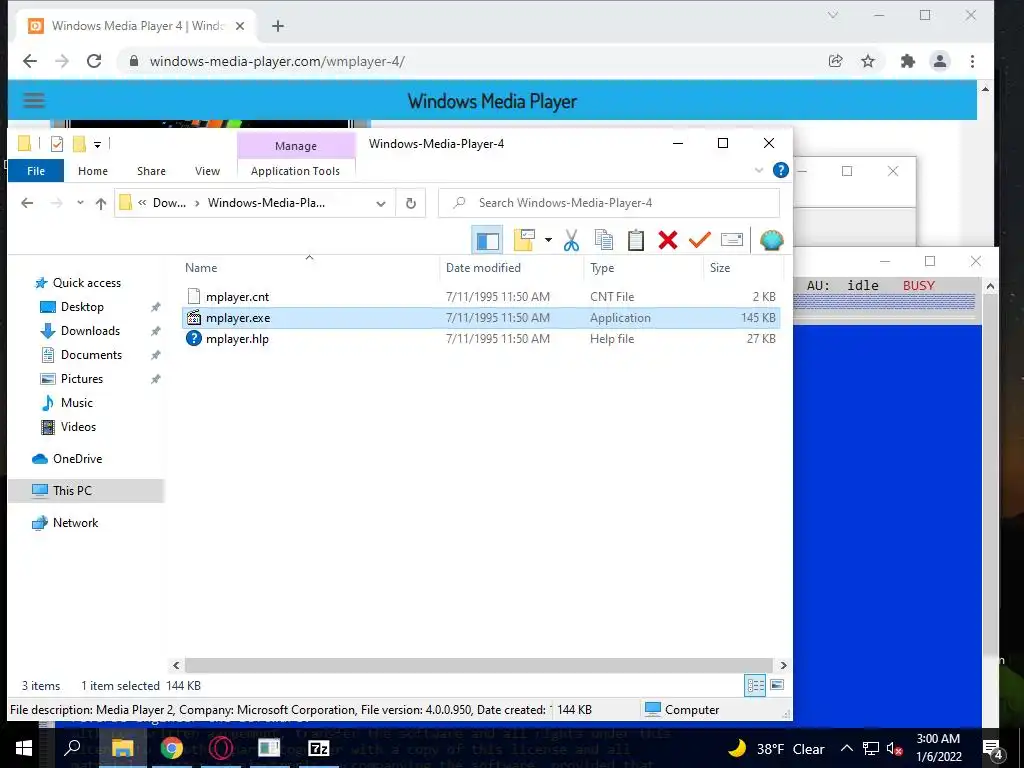Open a new Chrome tab
Screen dimensions: 1024x768
(x=278, y=26)
